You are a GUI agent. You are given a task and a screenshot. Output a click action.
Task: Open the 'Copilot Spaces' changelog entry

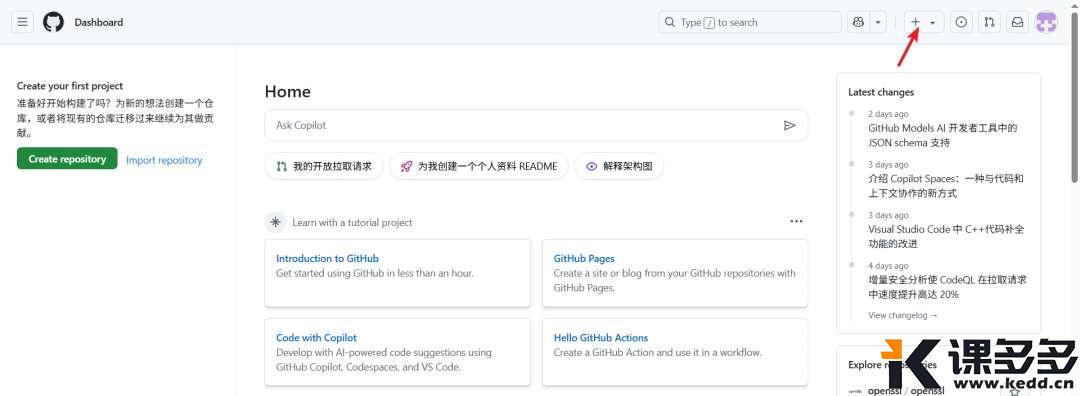tap(946, 186)
